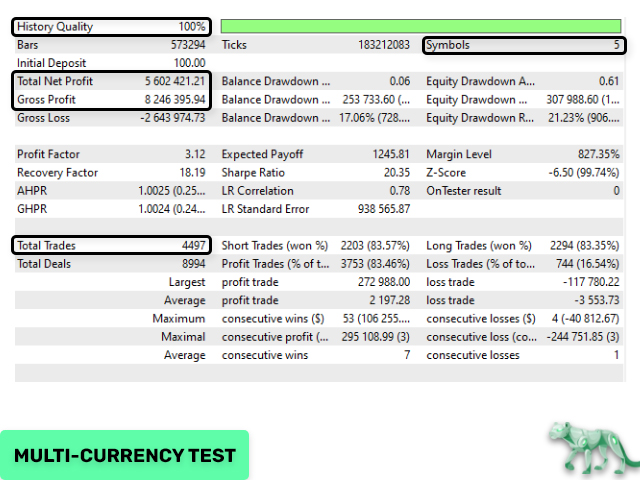Click the Total Deals value 8994
The image size is (640, 480).
(188, 264)
